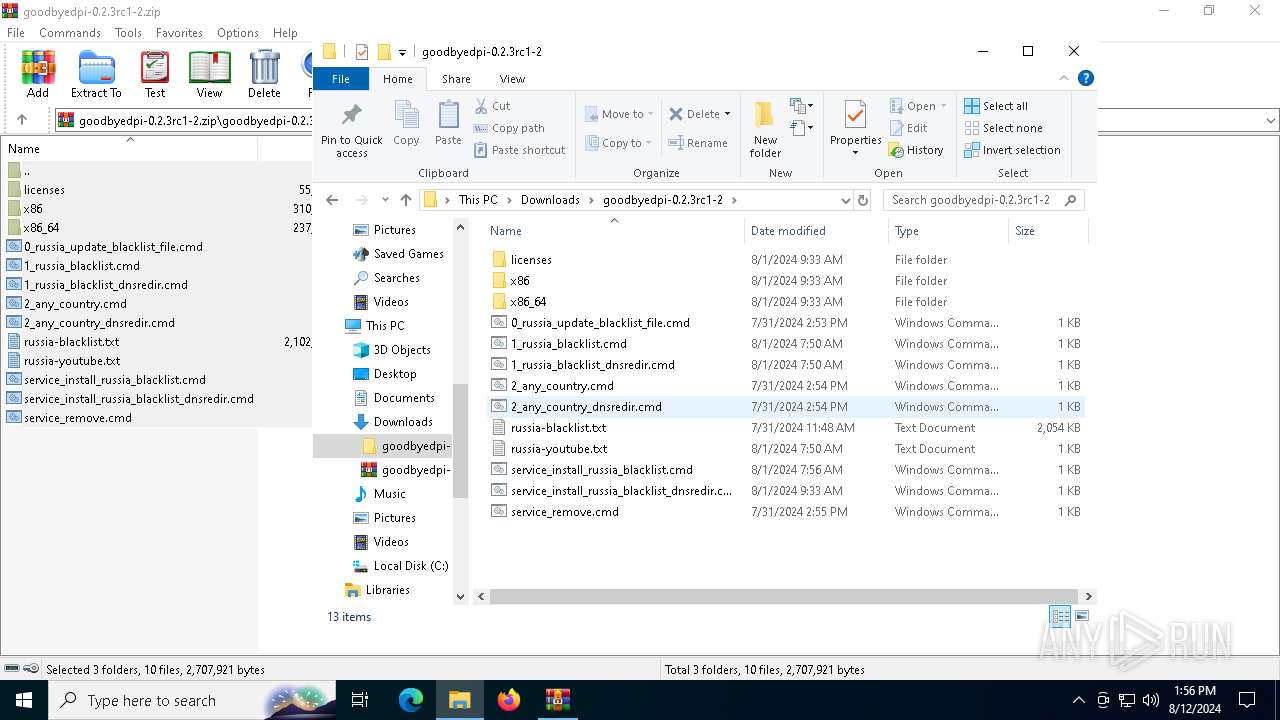The width and height of the screenshot is (1280, 720).
Task: Switch to the Share ribbon tab
Action: 456,78
